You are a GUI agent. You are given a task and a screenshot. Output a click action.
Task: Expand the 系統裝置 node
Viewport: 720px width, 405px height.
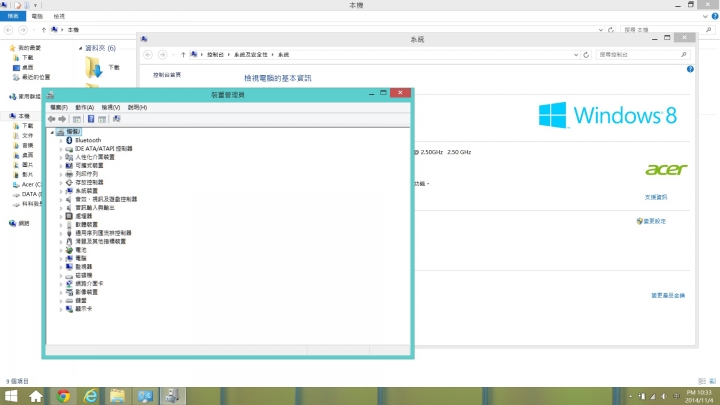click(61, 191)
